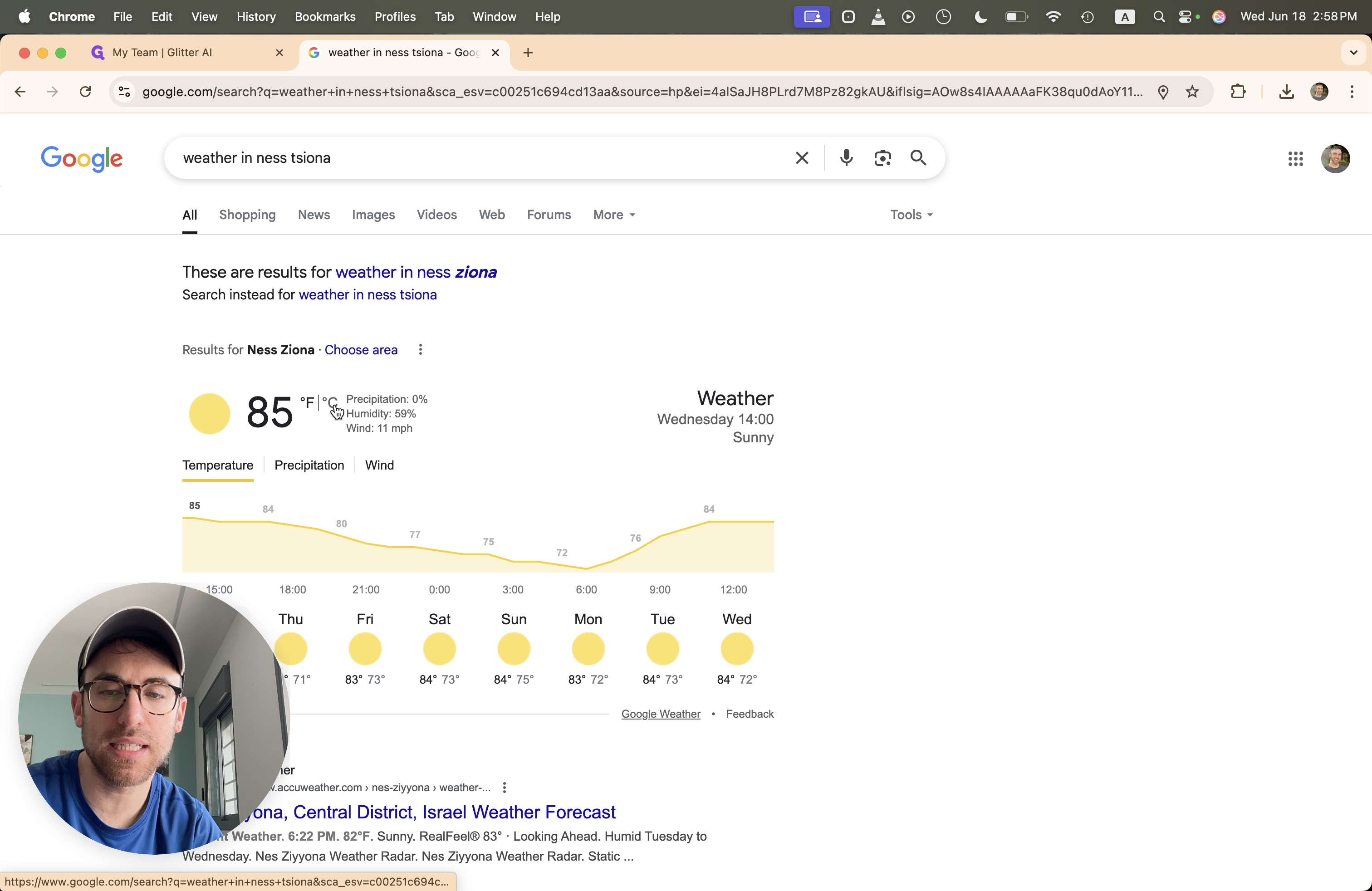The height and width of the screenshot is (891, 1372).
Task: Clear the search box with the X icon
Action: pyautogui.click(x=801, y=158)
